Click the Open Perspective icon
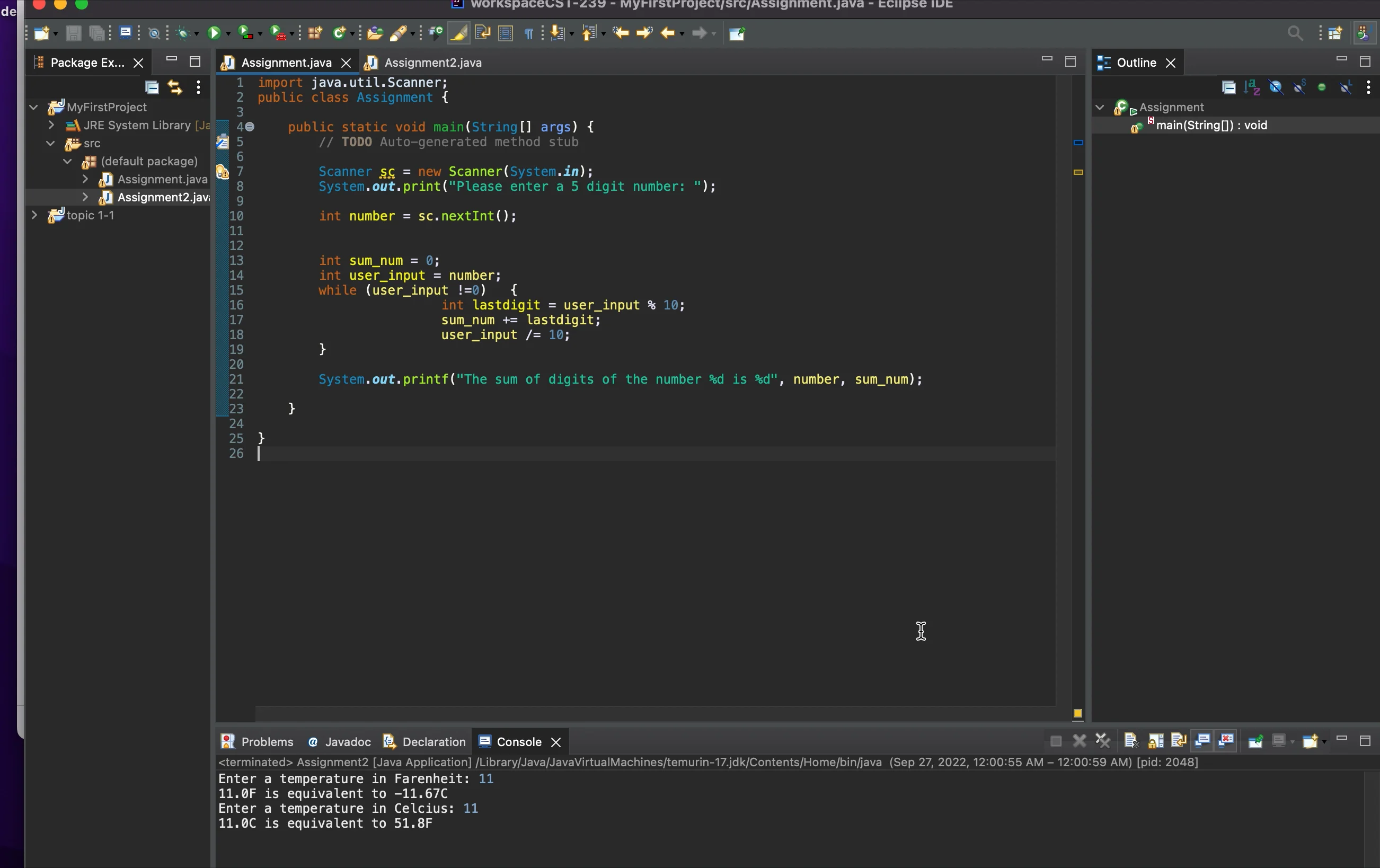 coord(1335,33)
